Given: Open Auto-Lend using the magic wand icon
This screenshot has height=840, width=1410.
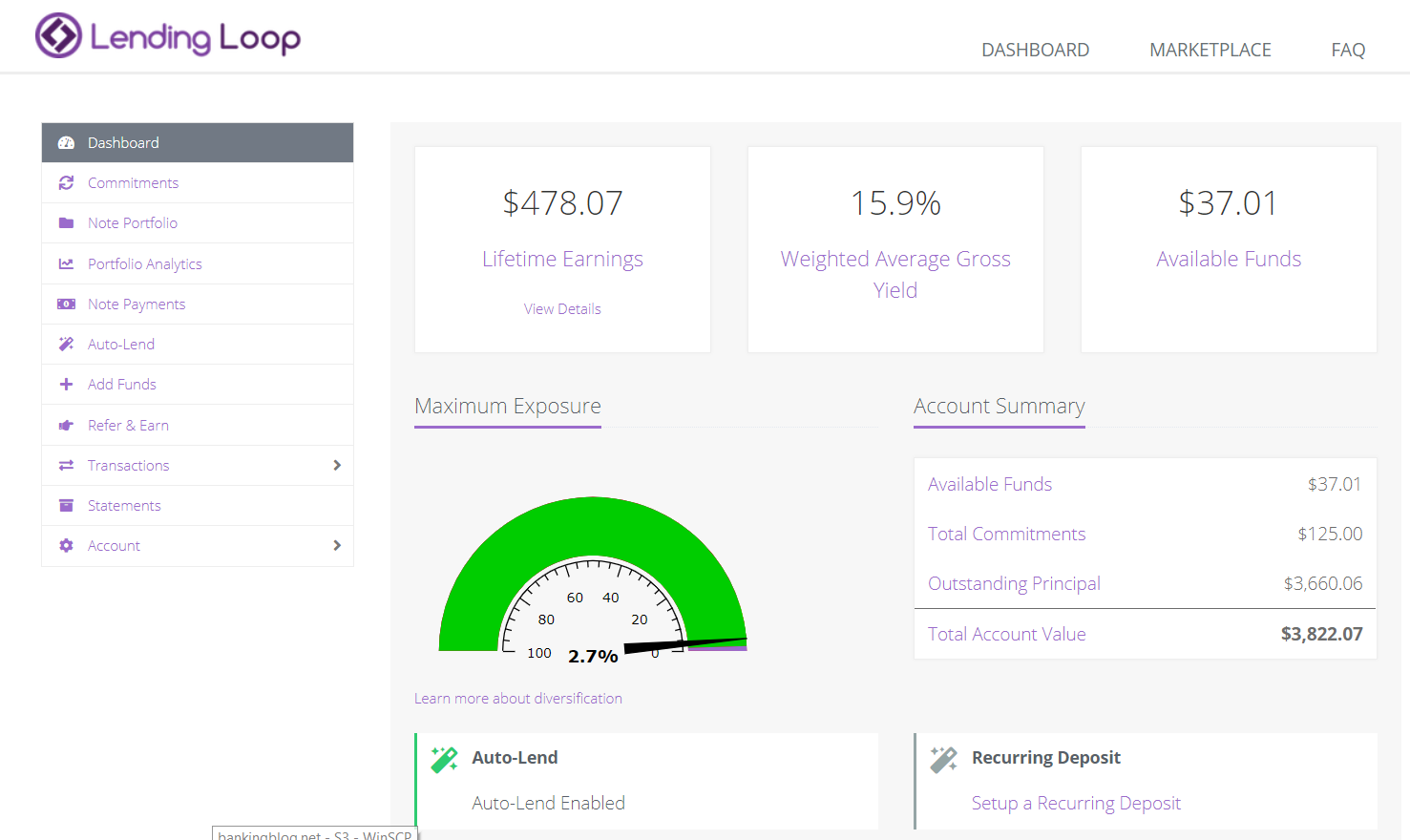Looking at the screenshot, I should [66, 344].
